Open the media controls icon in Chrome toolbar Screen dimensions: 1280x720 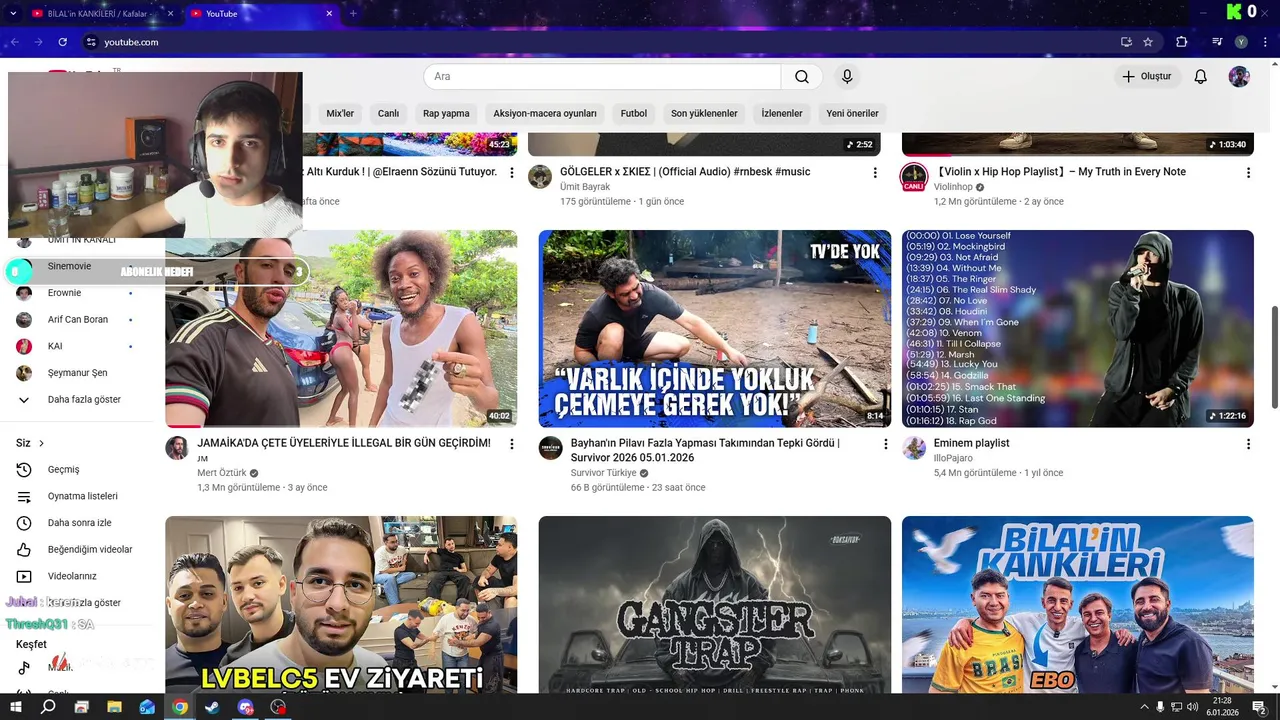tap(1217, 42)
